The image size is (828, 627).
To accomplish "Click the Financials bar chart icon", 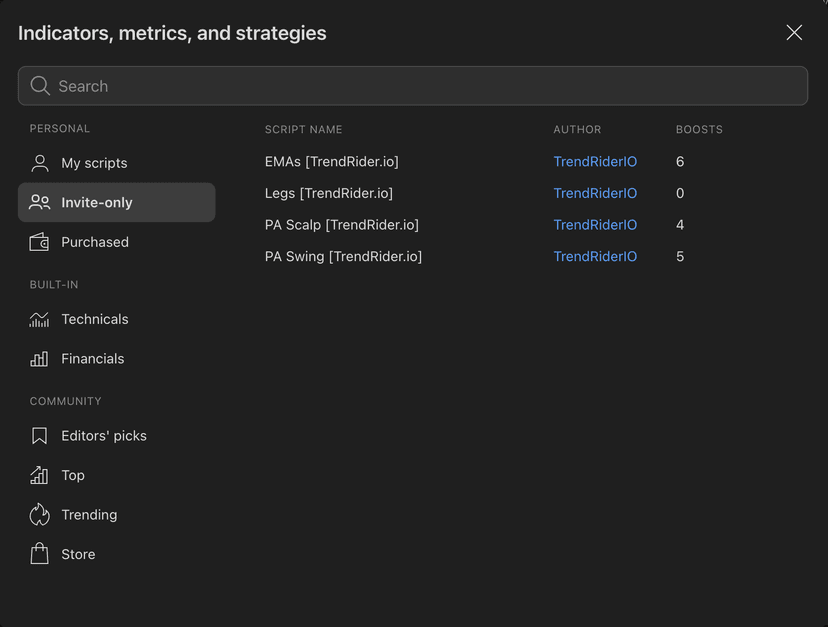I will click(x=40, y=359).
